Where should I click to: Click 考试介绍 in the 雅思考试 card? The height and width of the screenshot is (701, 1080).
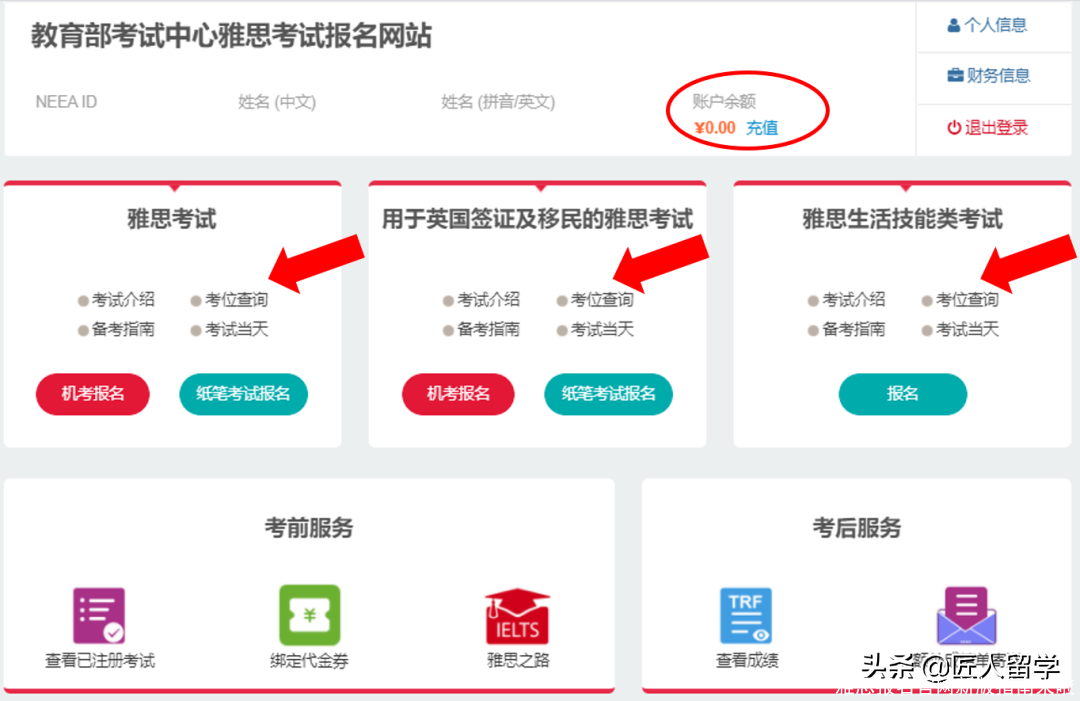tap(122, 299)
